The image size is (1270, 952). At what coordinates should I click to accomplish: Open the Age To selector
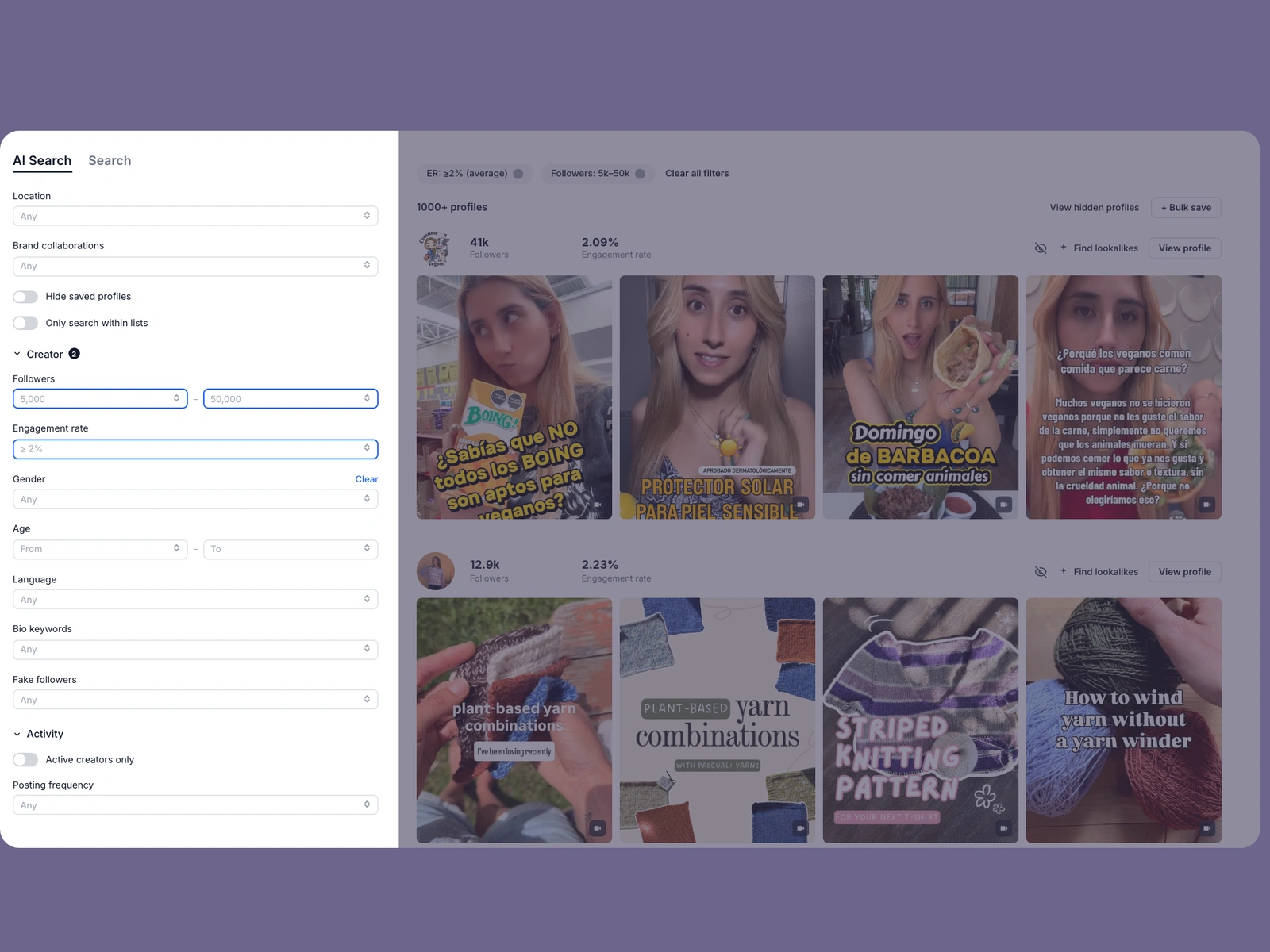click(291, 549)
